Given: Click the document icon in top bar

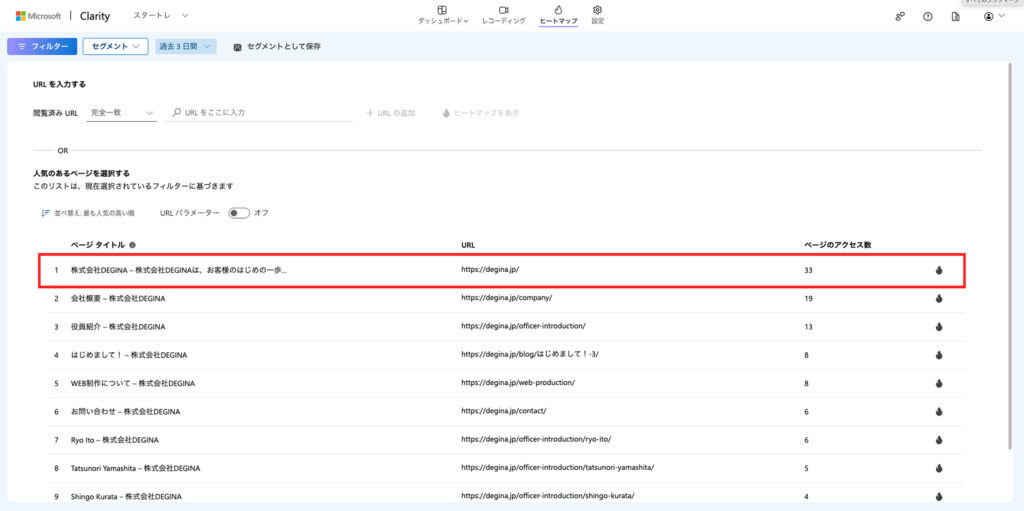Looking at the screenshot, I should click(x=955, y=16).
